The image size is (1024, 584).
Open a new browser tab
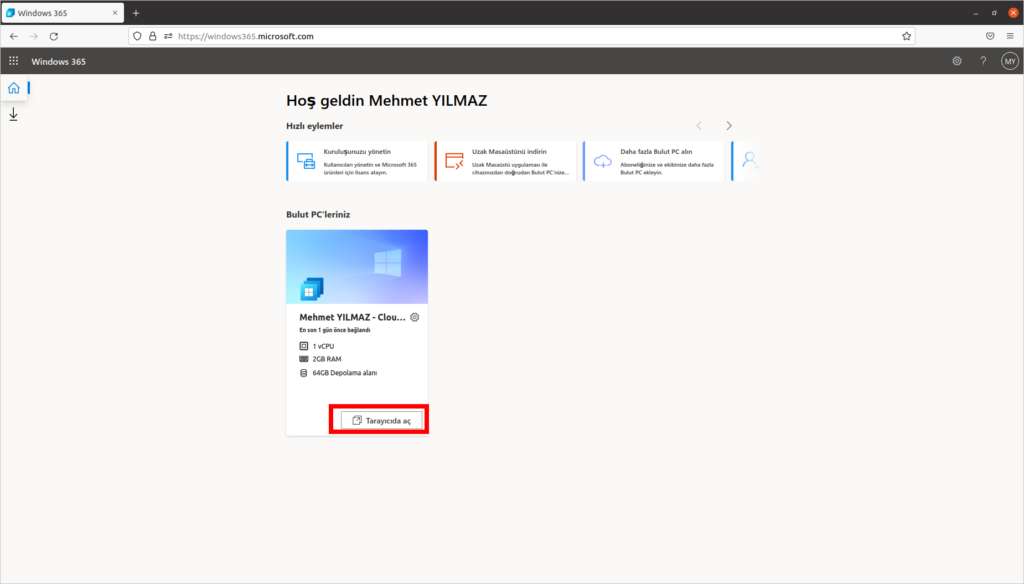pos(136,13)
